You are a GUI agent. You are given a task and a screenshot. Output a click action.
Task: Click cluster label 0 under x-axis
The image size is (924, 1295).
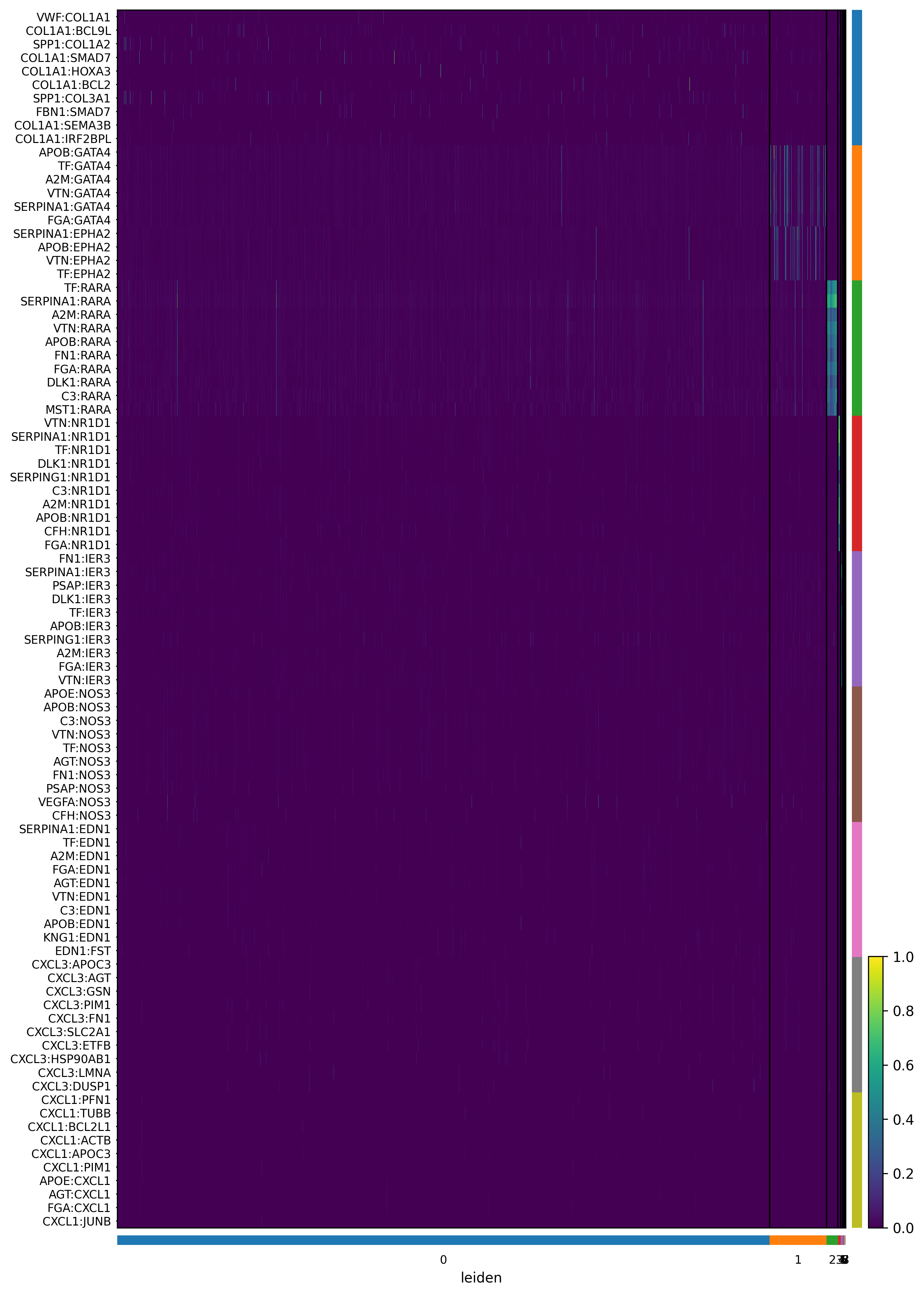[x=443, y=1260]
